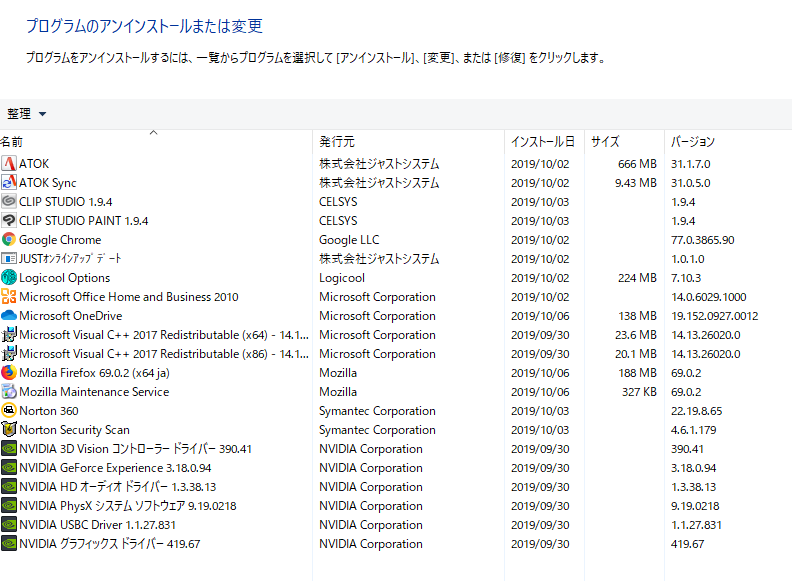Select the ATOK Sync program entry
The image size is (792, 581).
pyautogui.click(x=47, y=183)
